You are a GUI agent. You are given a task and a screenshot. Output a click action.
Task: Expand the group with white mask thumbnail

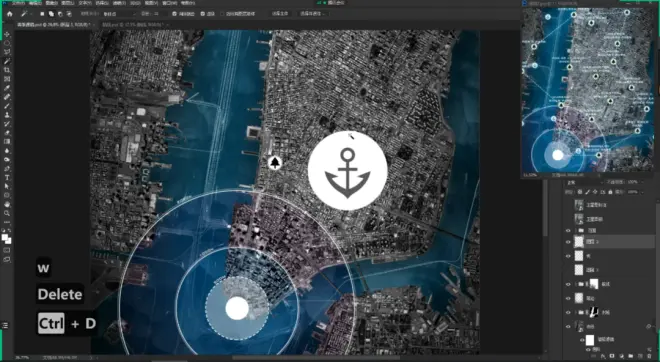click(575, 285)
